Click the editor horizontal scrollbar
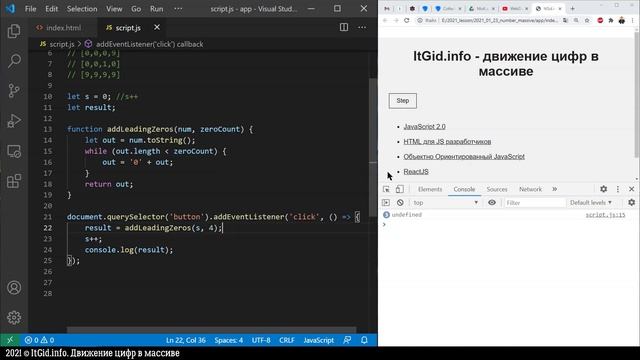This screenshot has width=640, height=360. click(211, 330)
